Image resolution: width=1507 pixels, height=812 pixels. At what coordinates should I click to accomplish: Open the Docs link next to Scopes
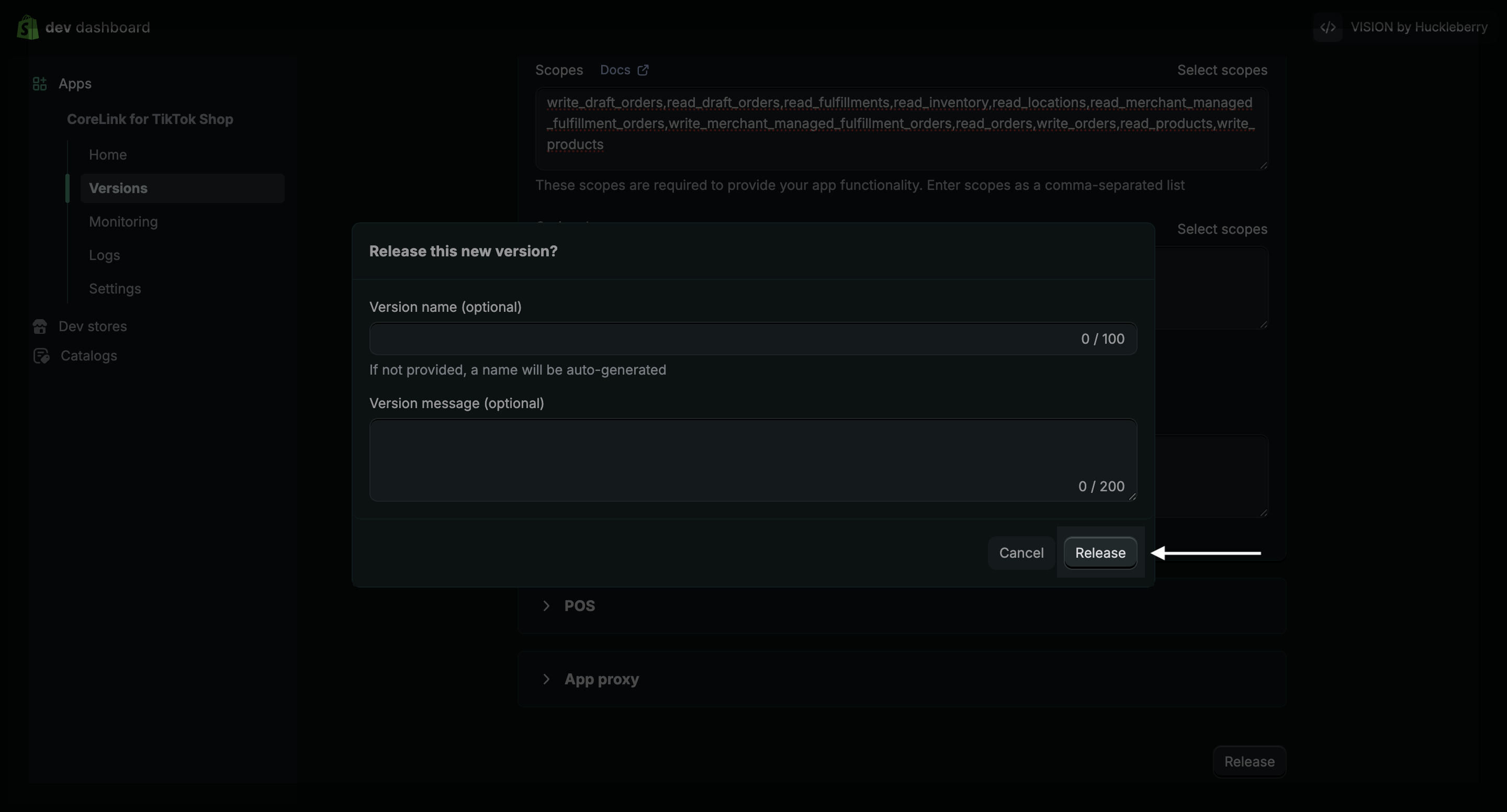(x=615, y=70)
